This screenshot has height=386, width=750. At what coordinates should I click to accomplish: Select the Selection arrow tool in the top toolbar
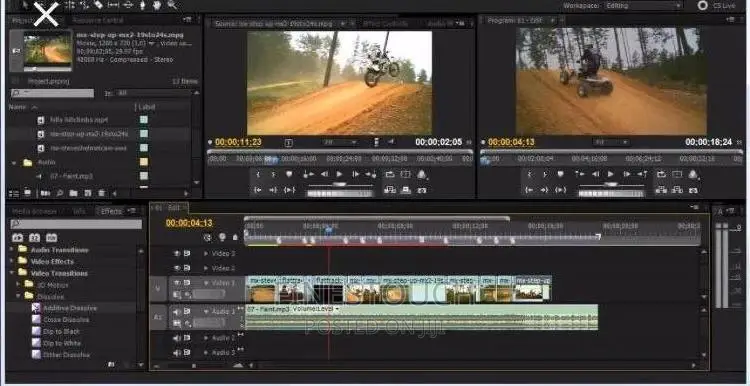tap(24, 5)
